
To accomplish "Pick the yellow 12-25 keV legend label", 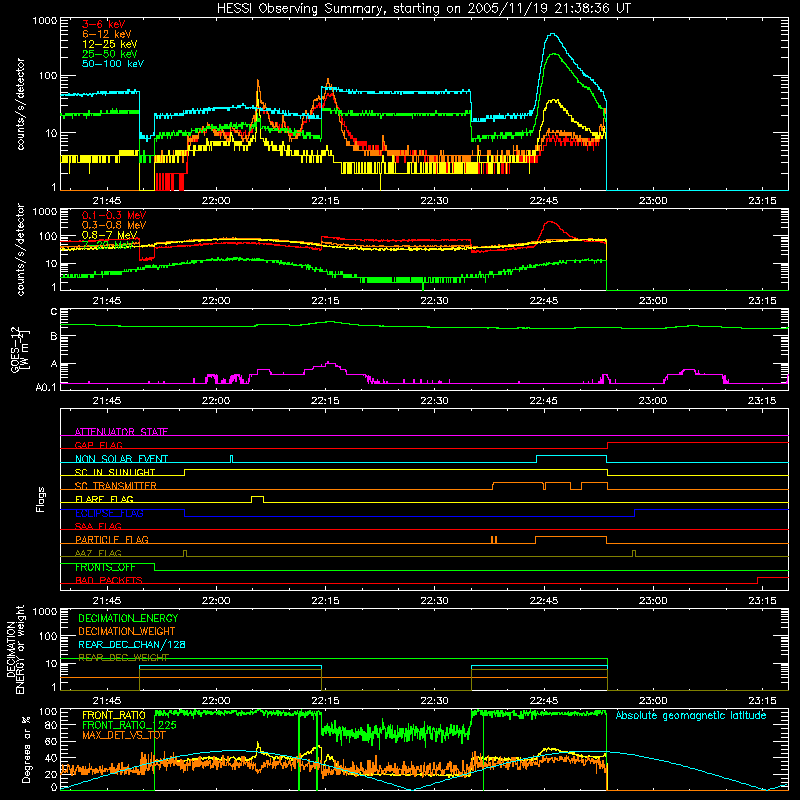I will [110, 44].
